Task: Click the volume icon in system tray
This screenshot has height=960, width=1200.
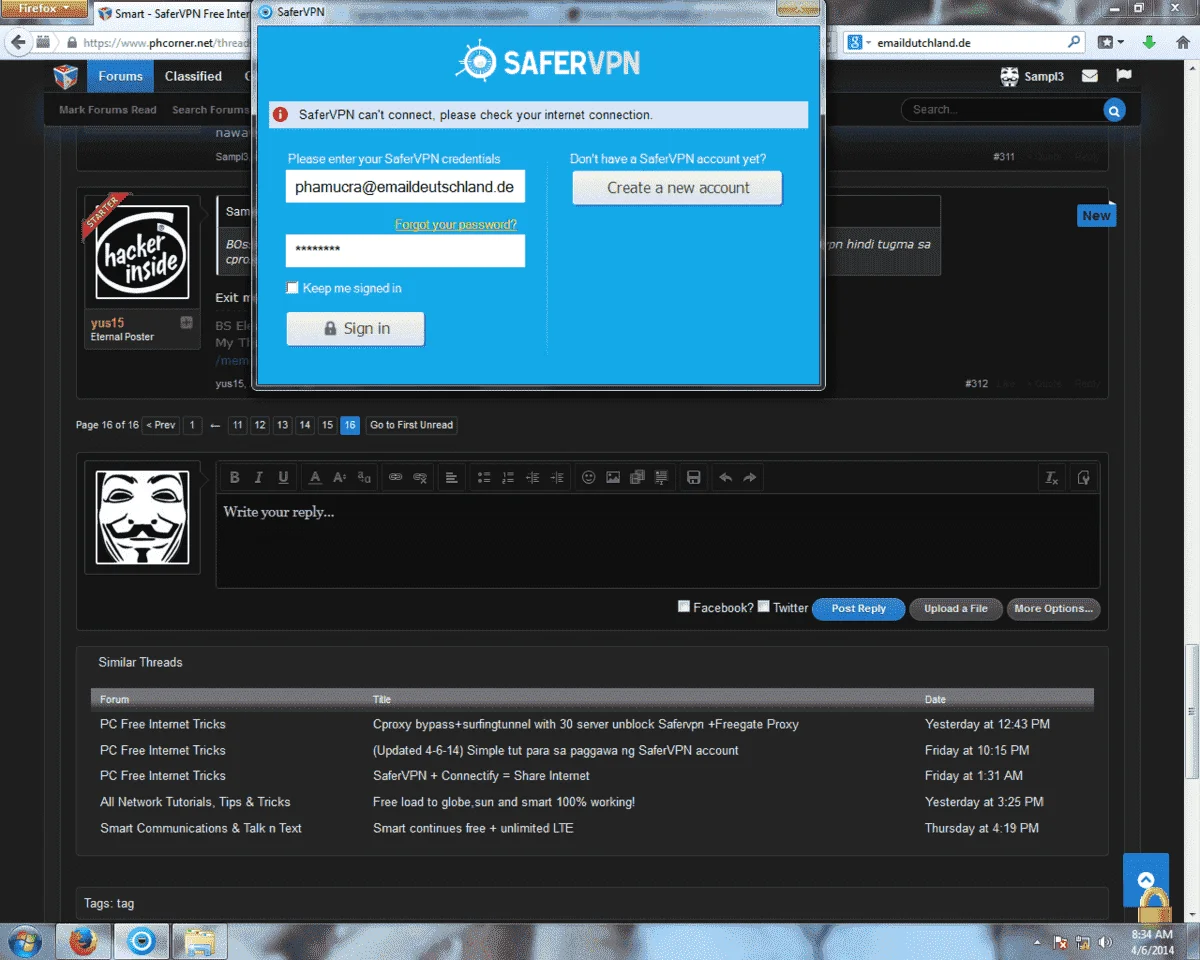Action: pyautogui.click(x=1105, y=941)
